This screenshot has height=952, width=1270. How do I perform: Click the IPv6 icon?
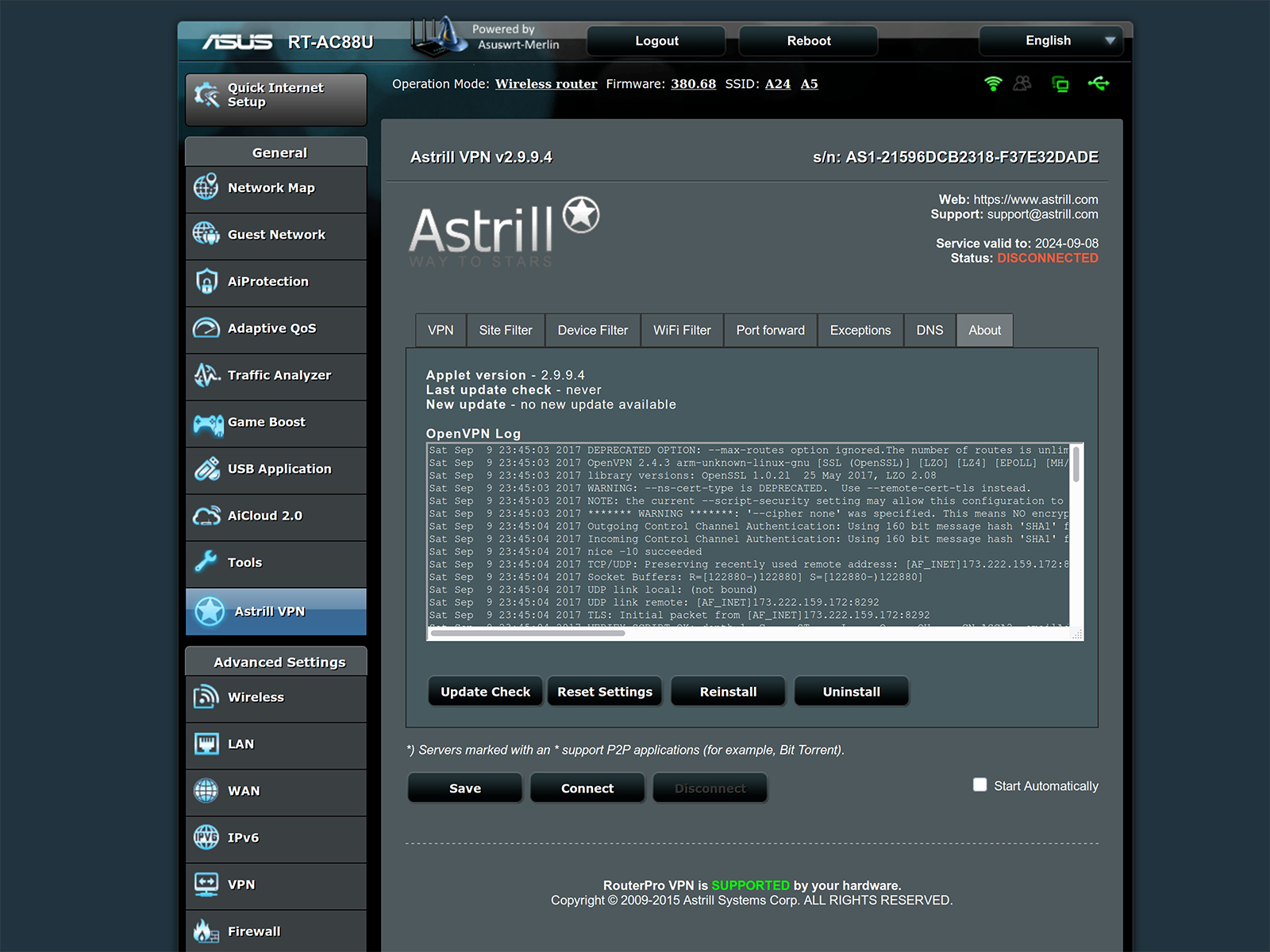[x=206, y=837]
